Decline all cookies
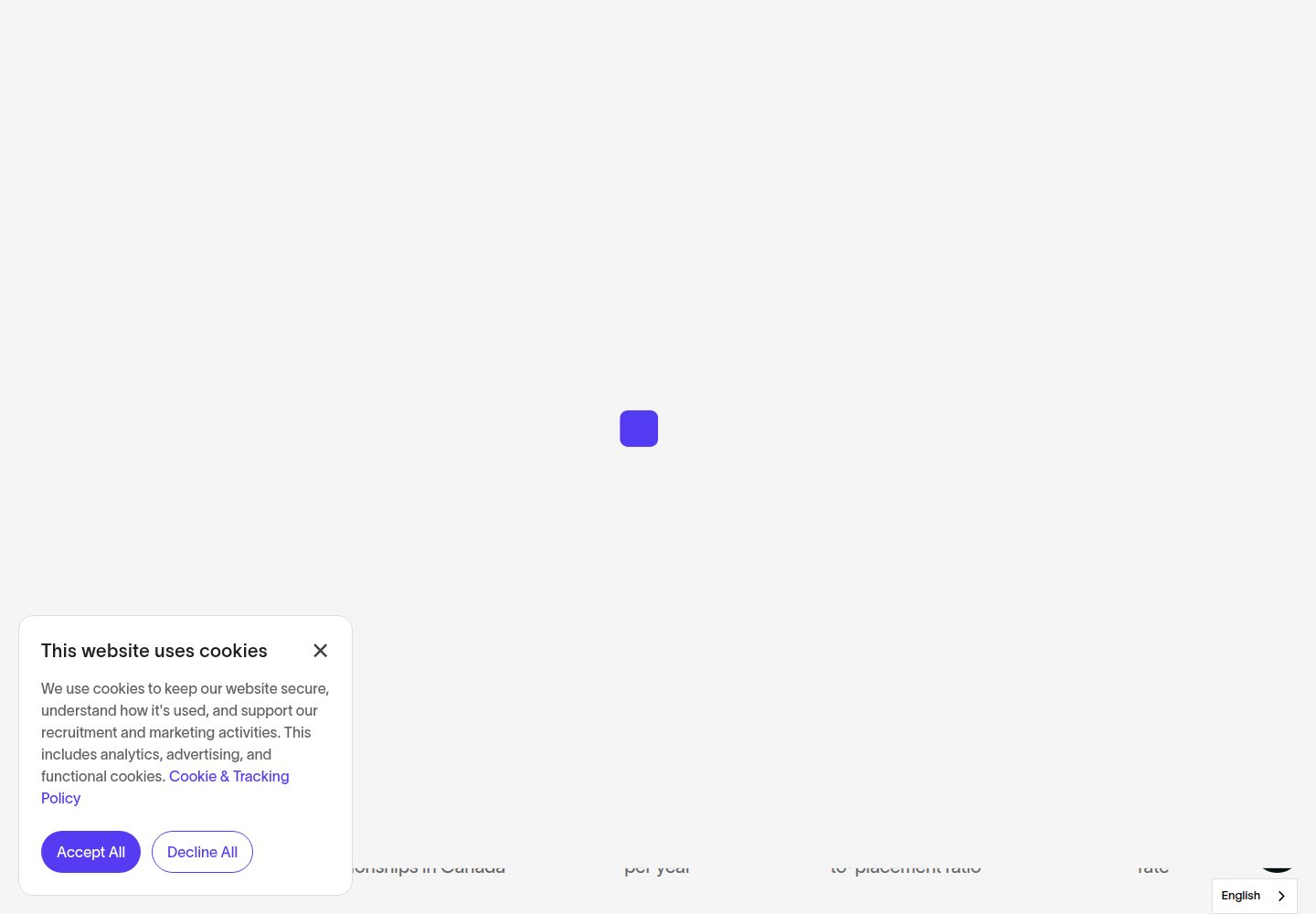1316x914 pixels. [x=202, y=852]
